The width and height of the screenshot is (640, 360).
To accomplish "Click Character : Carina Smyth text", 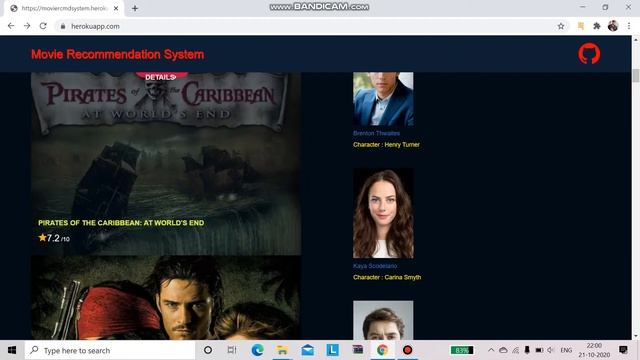I will [x=387, y=277].
